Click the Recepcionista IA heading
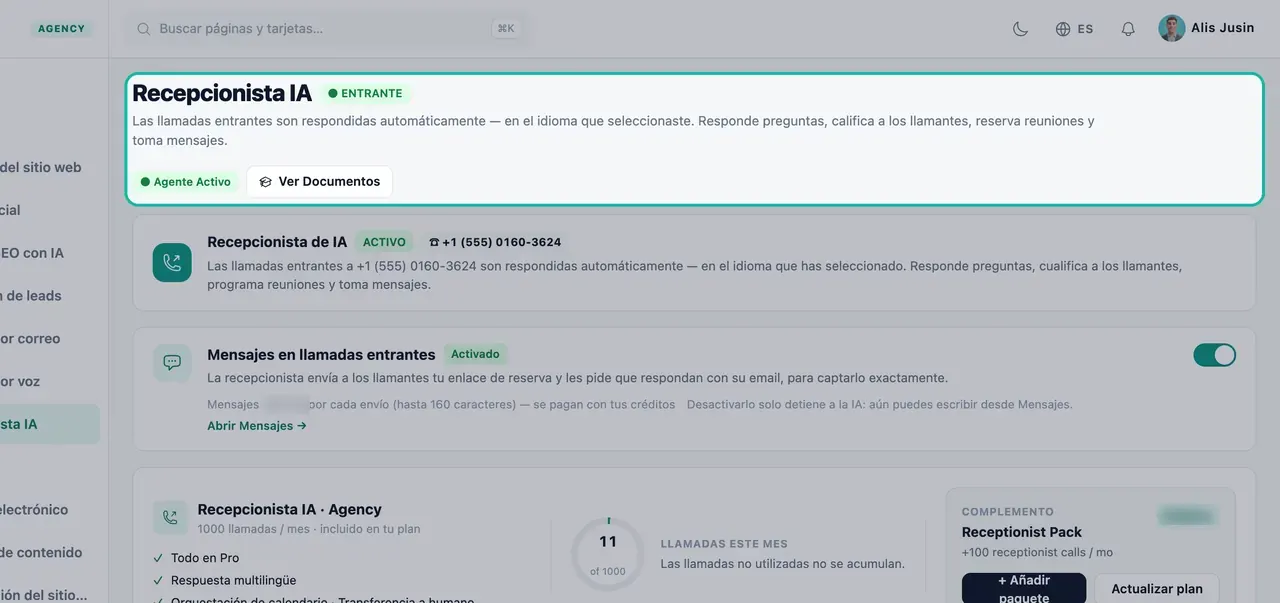 point(222,93)
